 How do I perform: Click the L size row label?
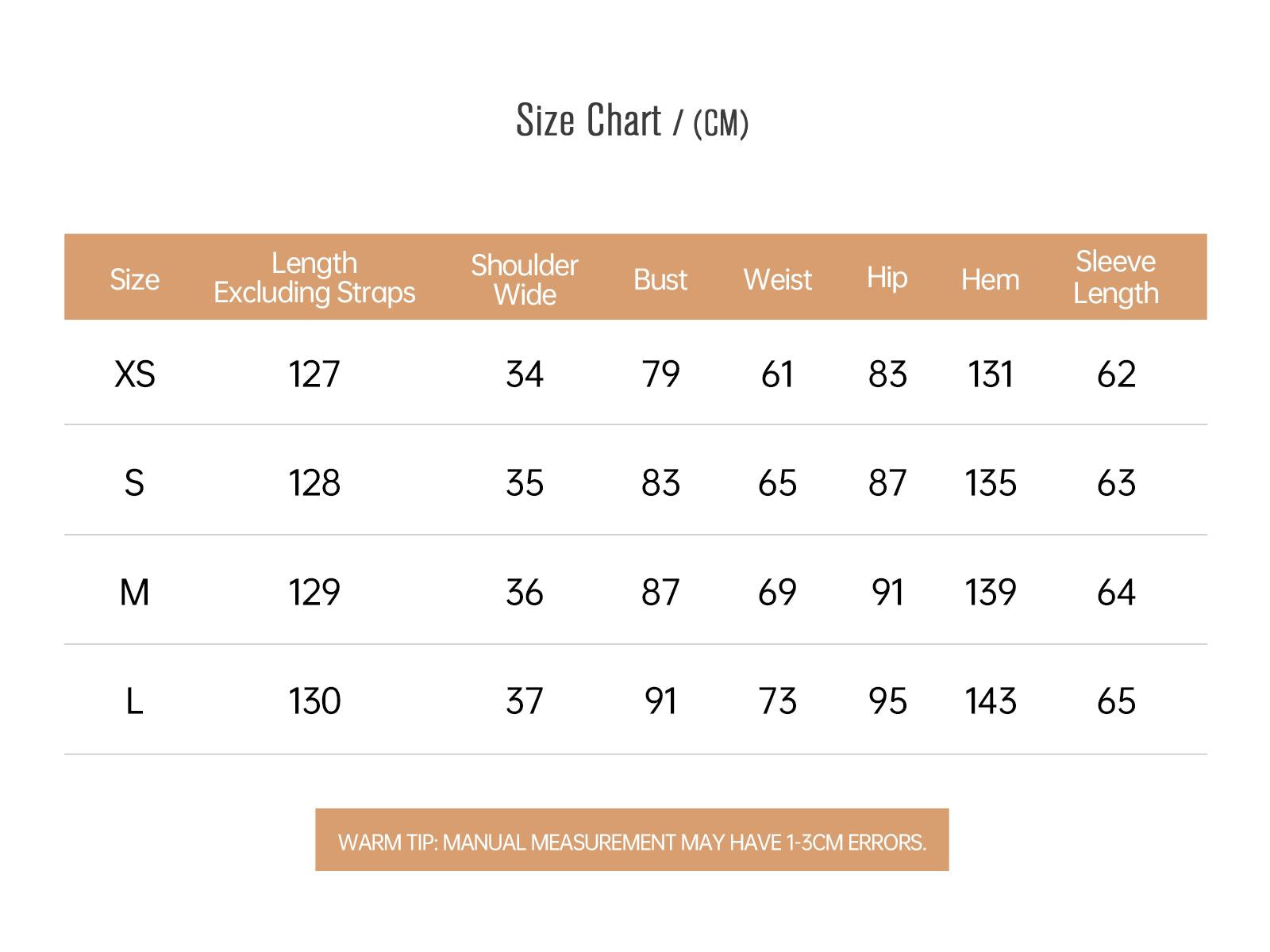[134, 701]
